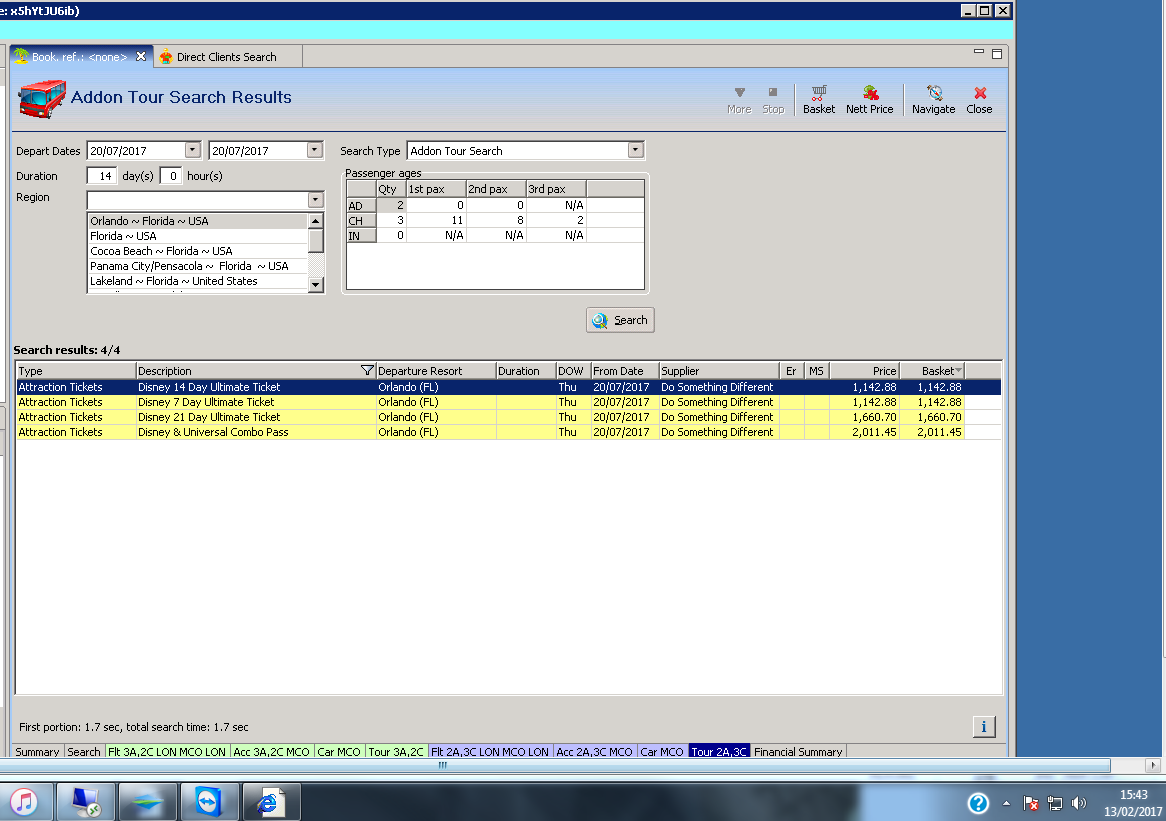1166x821 pixels.
Task: Click the volume speaker tray icon
Action: [x=1078, y=803]
